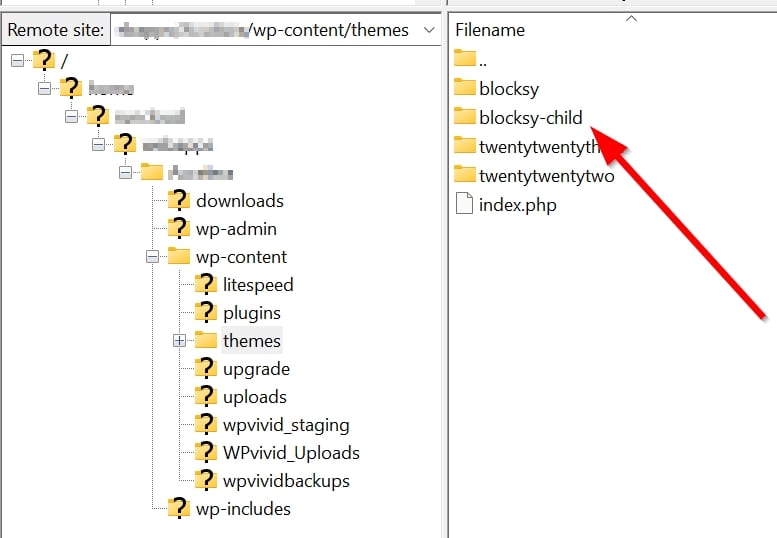Select the downloads directory in tree
Image resolution: width=777 pixels, height=538 pixels.
pos(240,201)
